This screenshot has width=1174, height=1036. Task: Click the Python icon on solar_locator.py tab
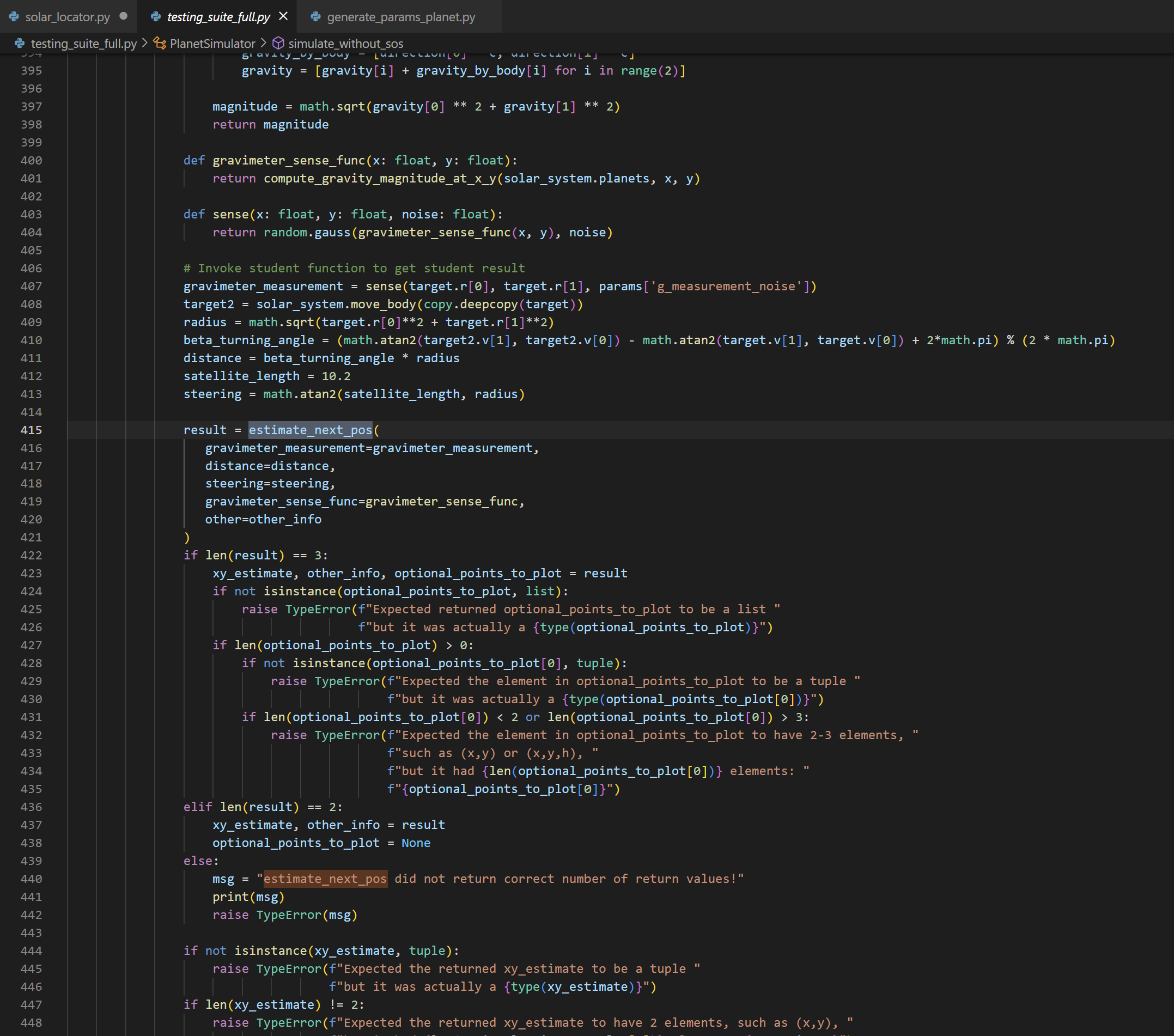tap(13, 17)
